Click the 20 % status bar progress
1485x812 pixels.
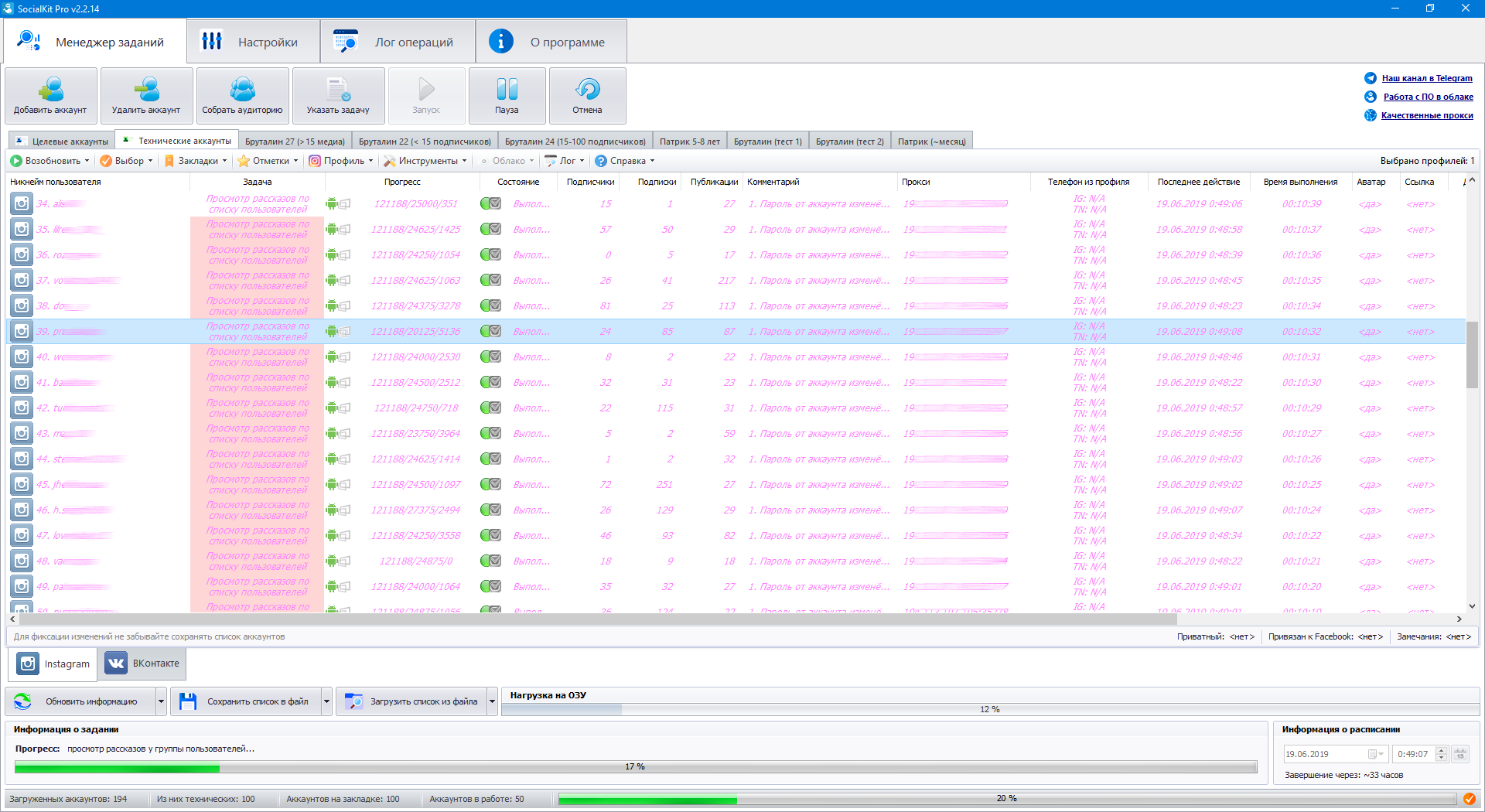[x=1007, y=799]
